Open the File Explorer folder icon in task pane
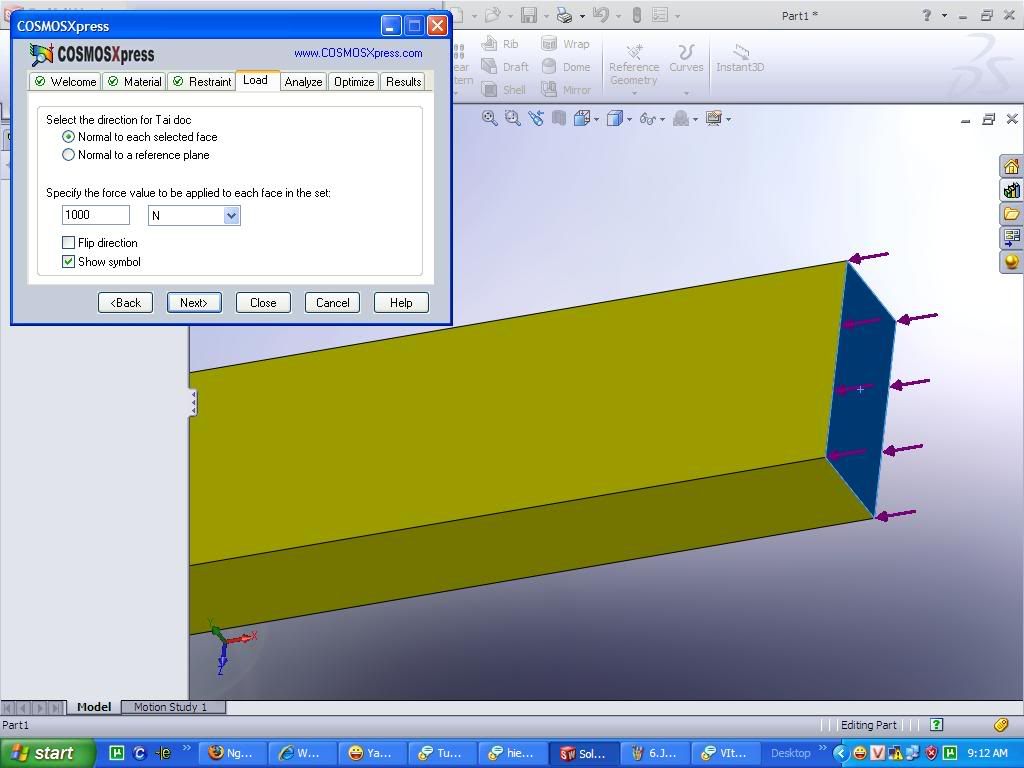Screen dimensions: 1024x768 [x=1011, y=214]
